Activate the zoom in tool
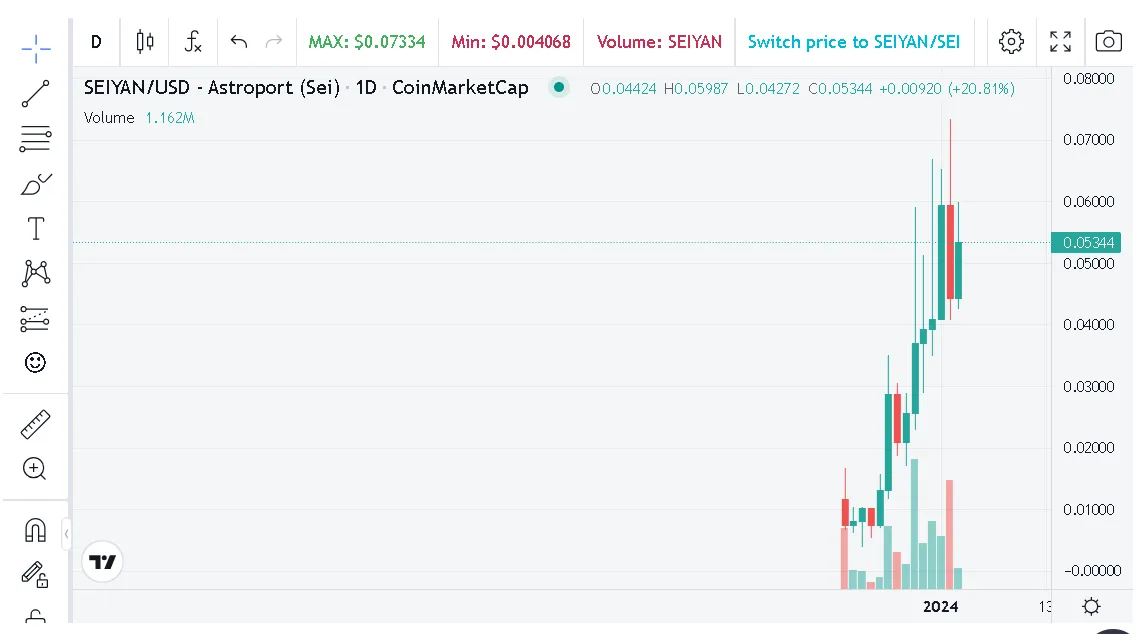This screenshot has width=1144, height=634. pos(35,468)
